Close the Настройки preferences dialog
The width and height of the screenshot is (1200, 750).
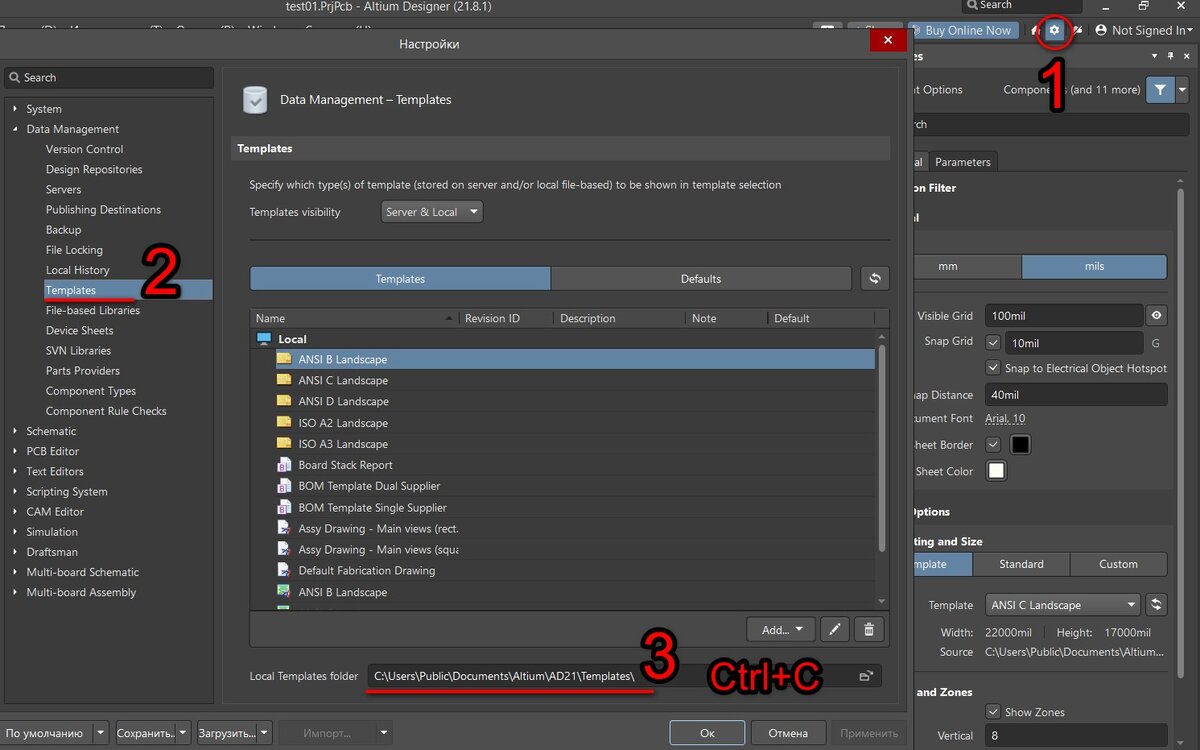tap(888, 40)
